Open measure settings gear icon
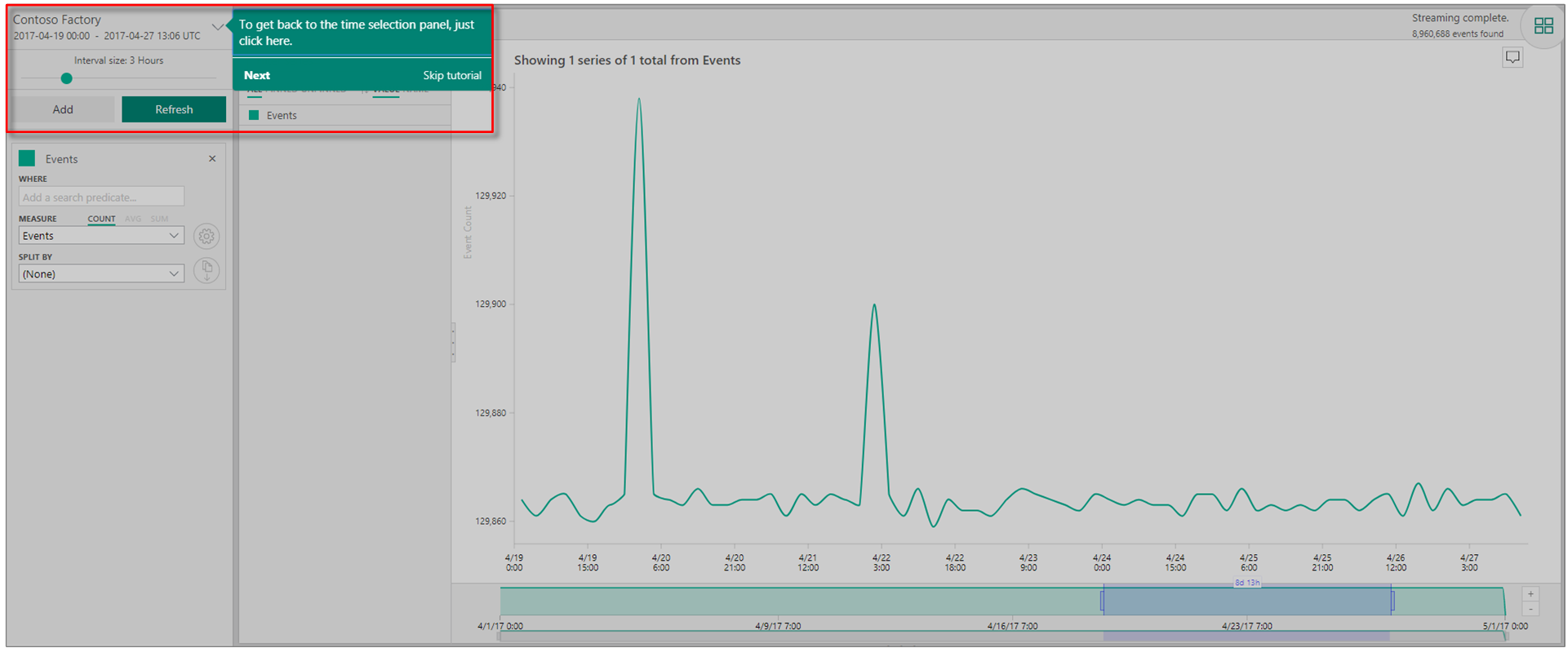Viewport: 1568px width, 648px height. (207, 236)
